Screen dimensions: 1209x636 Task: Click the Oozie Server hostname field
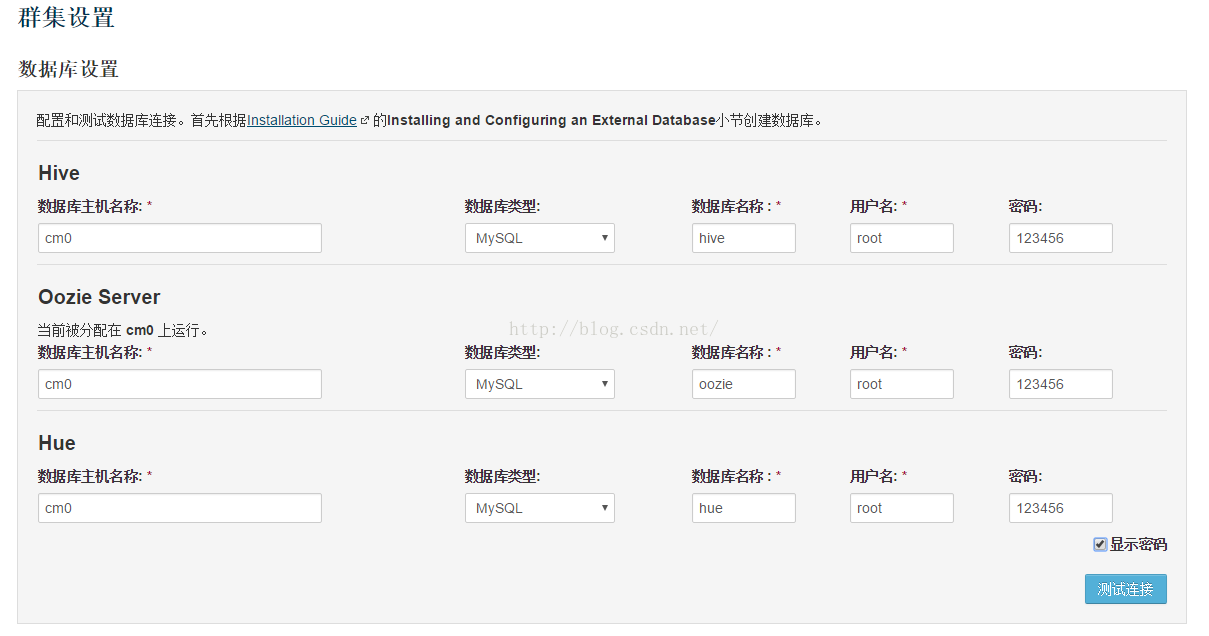180,384
